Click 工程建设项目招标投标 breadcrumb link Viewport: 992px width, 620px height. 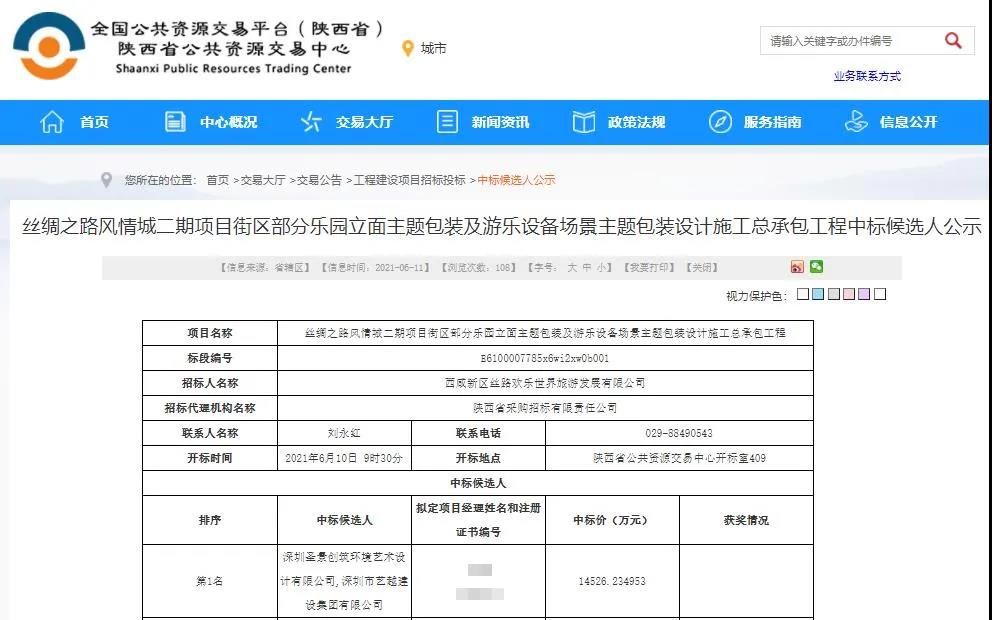point(409,180)
